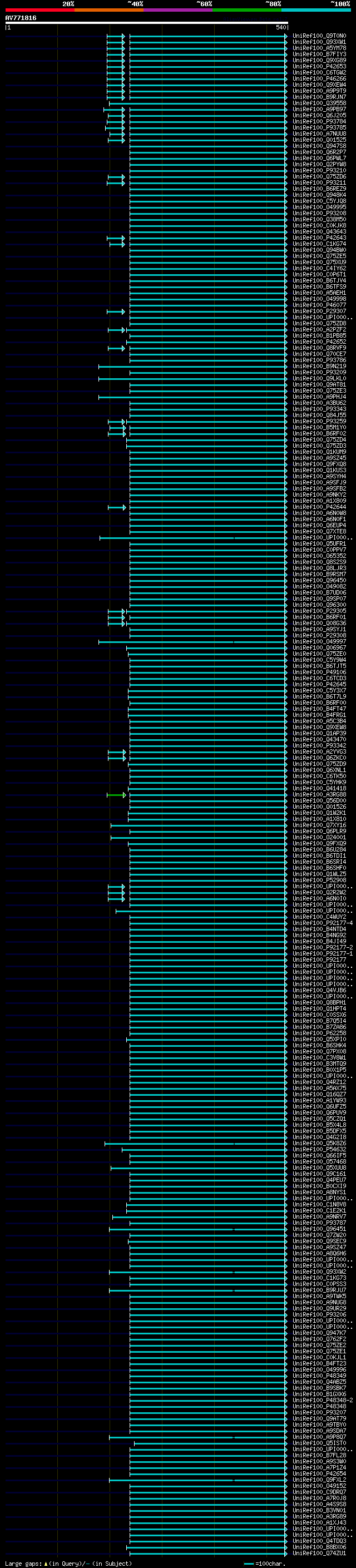The width and height of the screenshot is (356, 1568).
Task: Click the UniRef100_Q7XY16 label
Action: (x=319, y=825)
